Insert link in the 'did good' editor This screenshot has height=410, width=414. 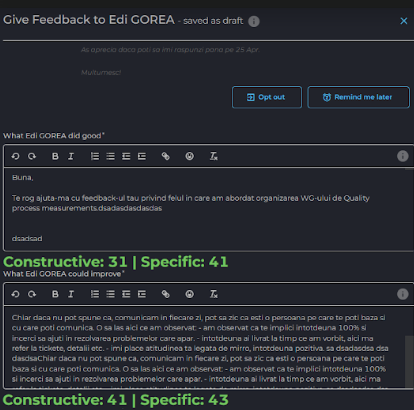click(166, 156)
